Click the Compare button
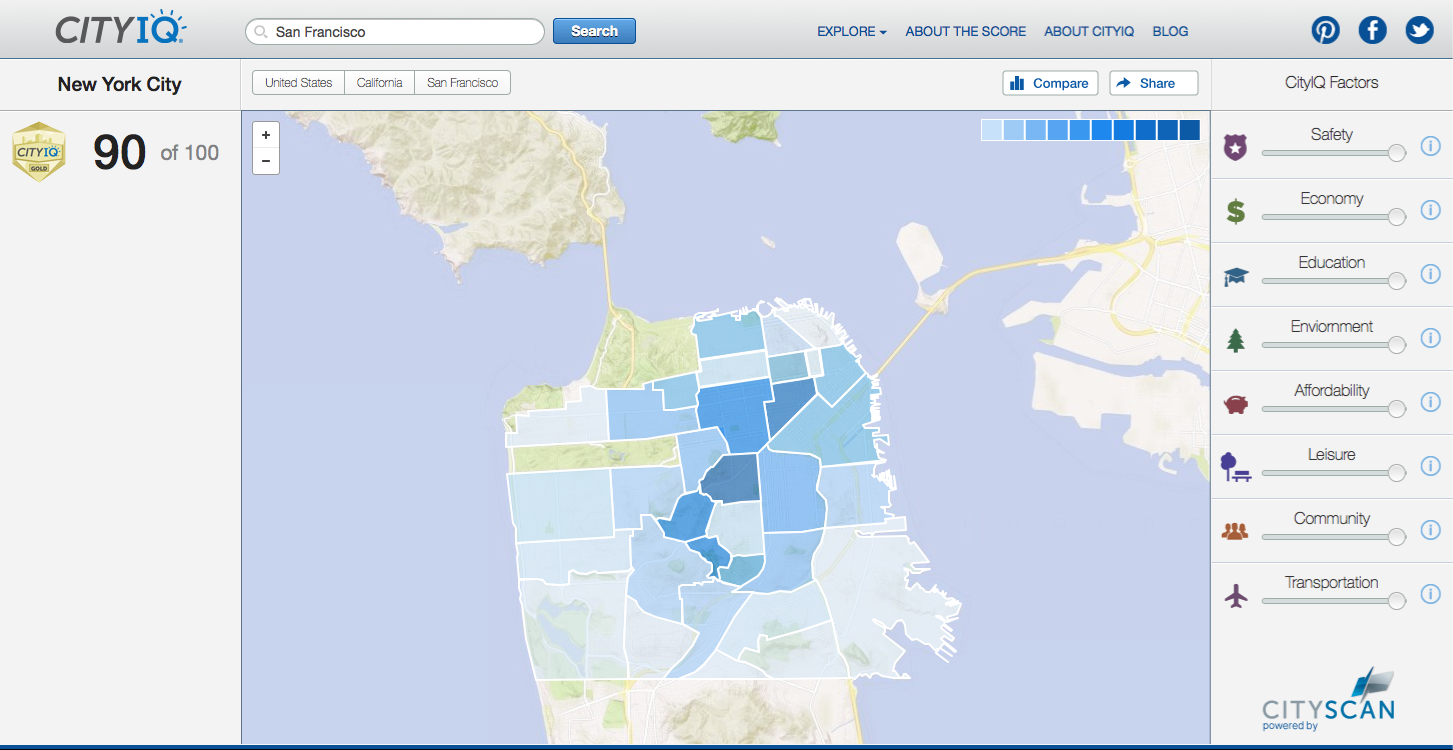Image resolution: width=1453 pixels, height=750 pixels. pos(1050,83)
